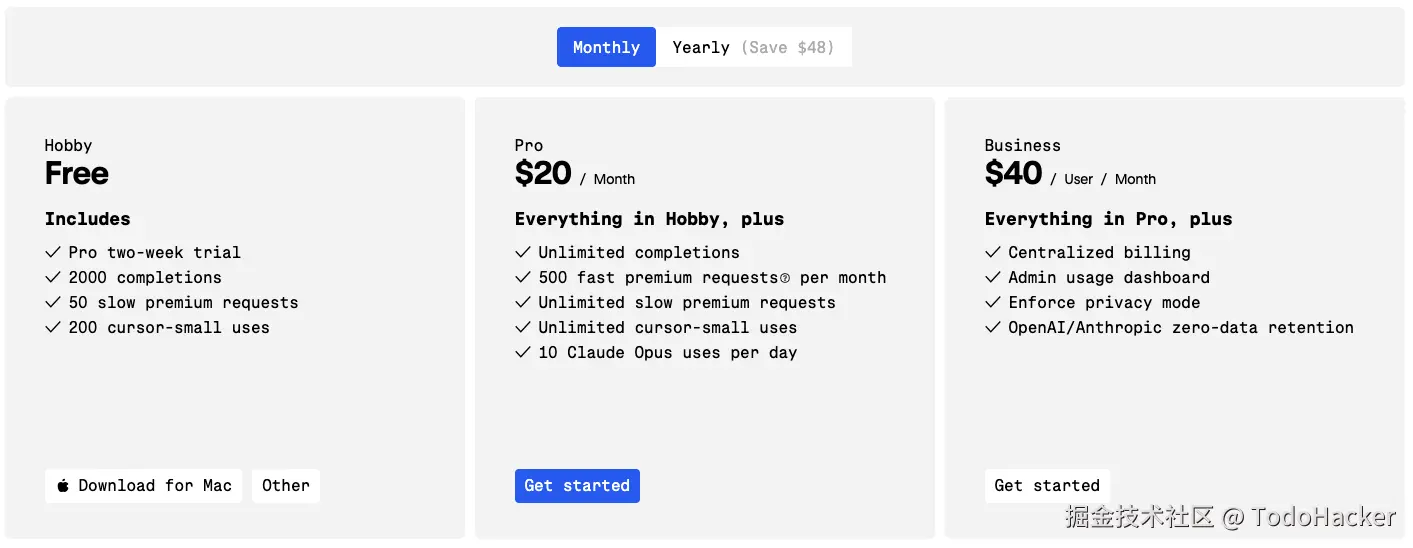Image resolution: width=1413 pixels, height=548 pixels.
Task: Switch billing to Monthly
Action: [606, 47]
